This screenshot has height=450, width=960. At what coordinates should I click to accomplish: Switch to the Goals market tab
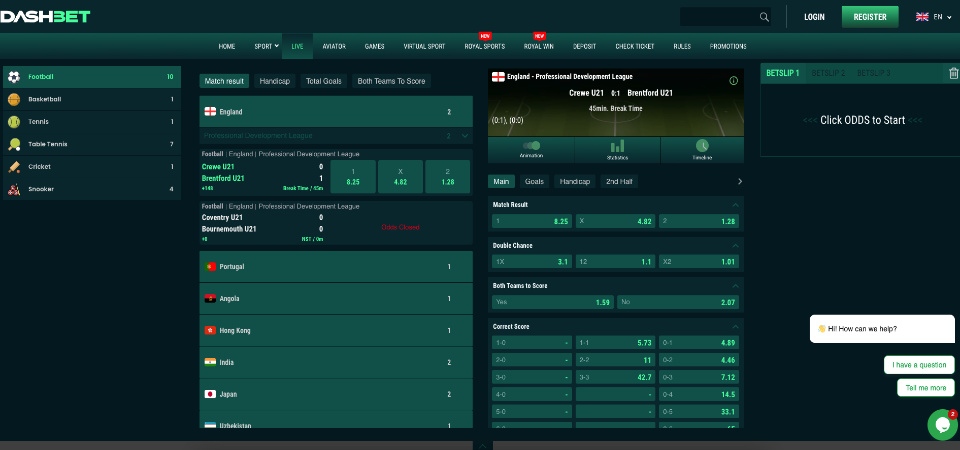click(x=534, y=181)
